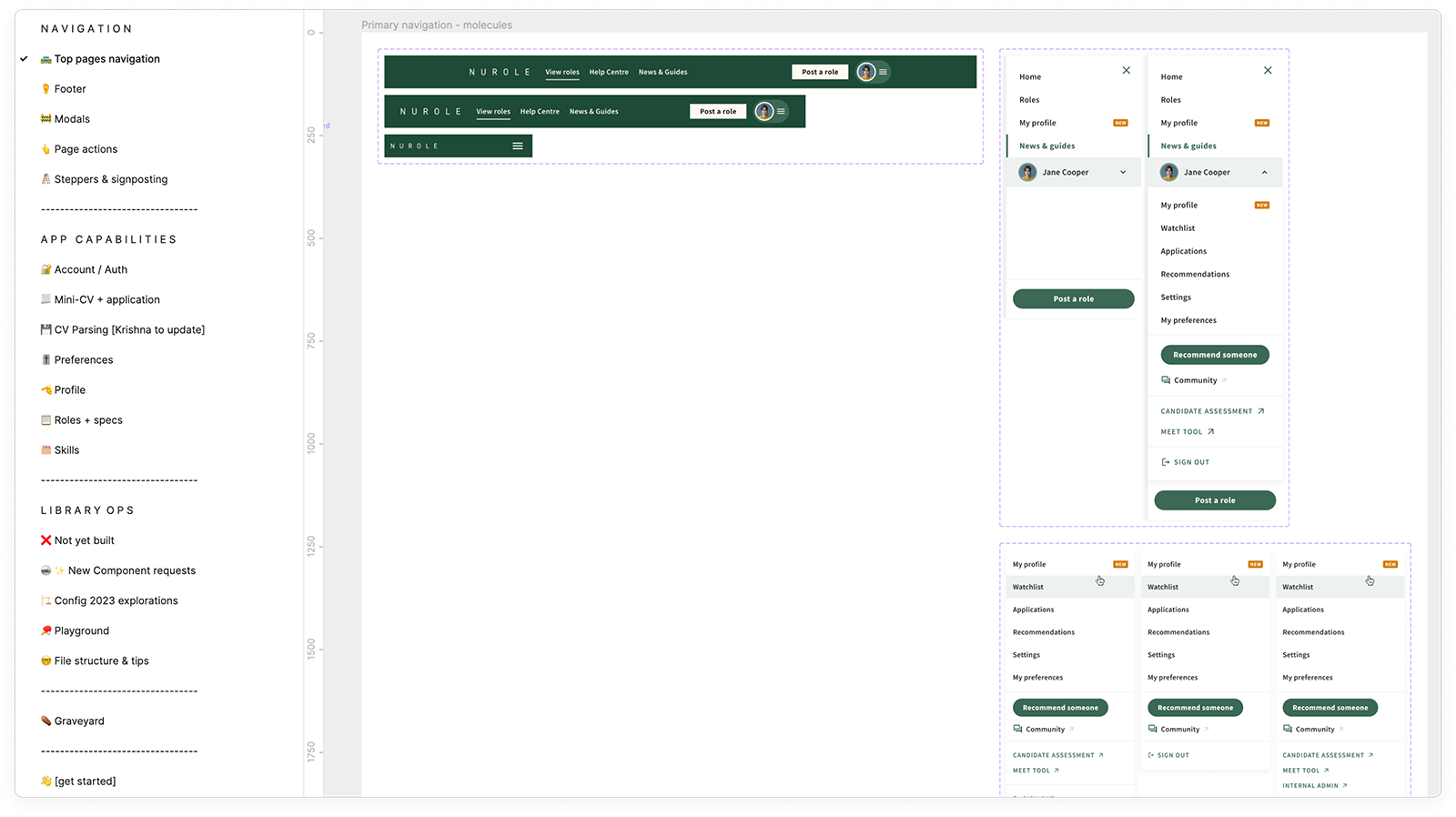
Task: Click Help Centre in the medium nav bar
Action: [x=540, y=111]
